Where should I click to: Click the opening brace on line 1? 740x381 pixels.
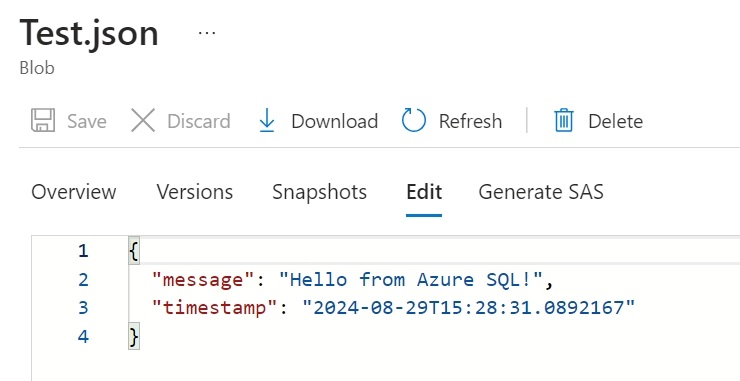click(134, 250)
